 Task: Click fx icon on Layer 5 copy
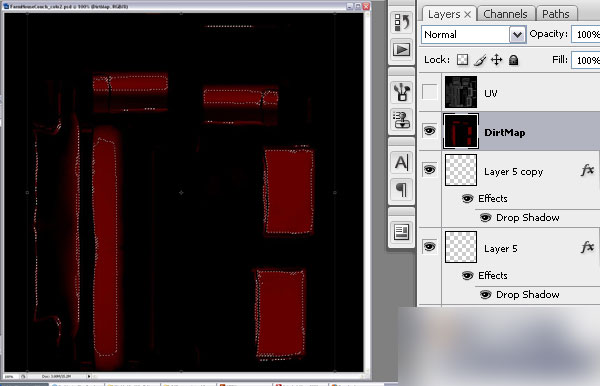point(588,170)
